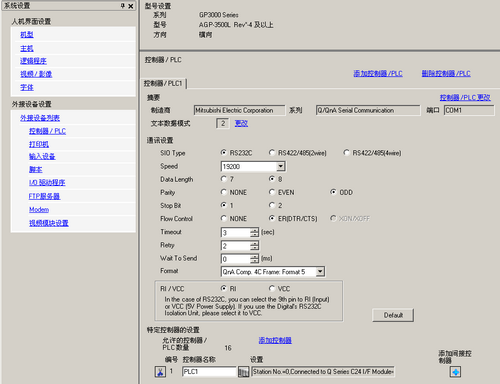Click the PLC1 controller name field
500x384 pixels.
(209, 371)
